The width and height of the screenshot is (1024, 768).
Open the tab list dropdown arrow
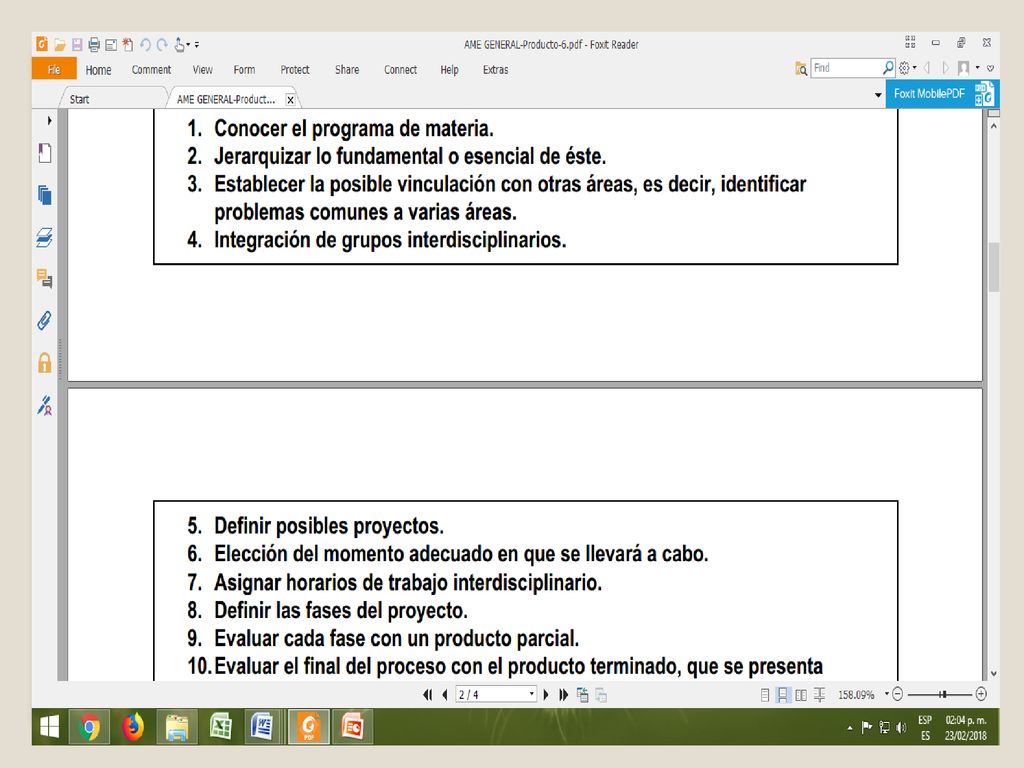point(878,95)
